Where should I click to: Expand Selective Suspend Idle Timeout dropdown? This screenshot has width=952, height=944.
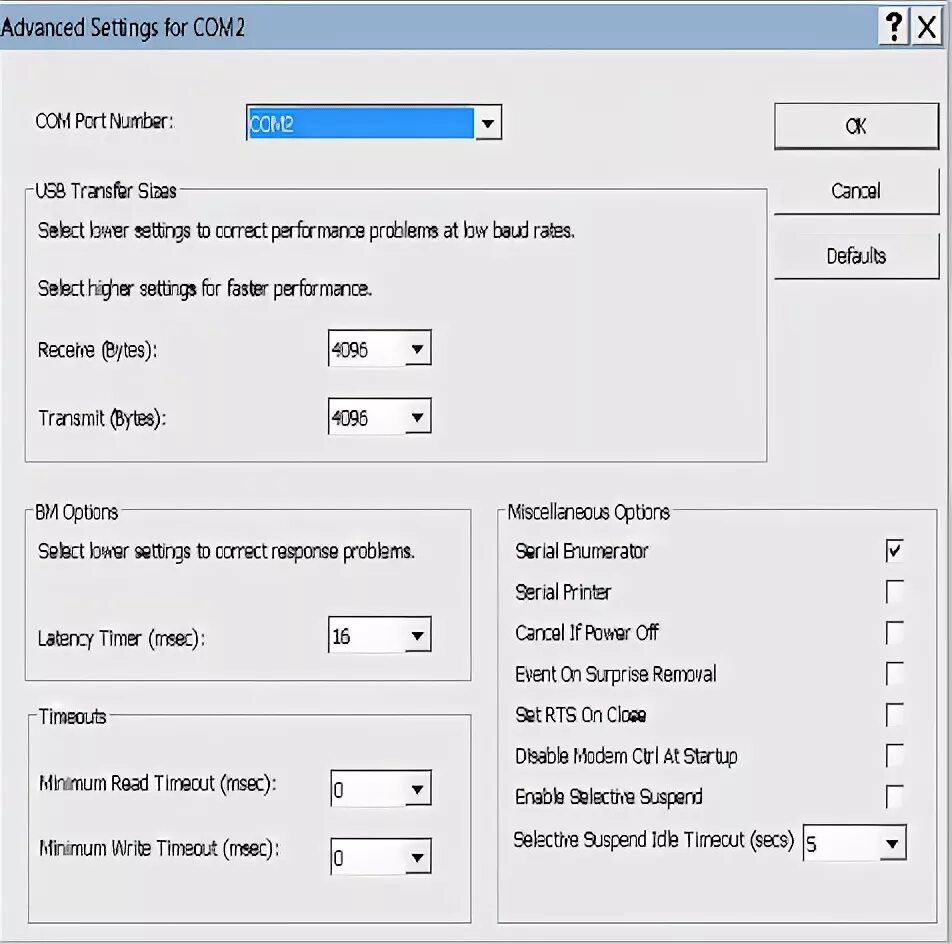(x=892, y=843)
